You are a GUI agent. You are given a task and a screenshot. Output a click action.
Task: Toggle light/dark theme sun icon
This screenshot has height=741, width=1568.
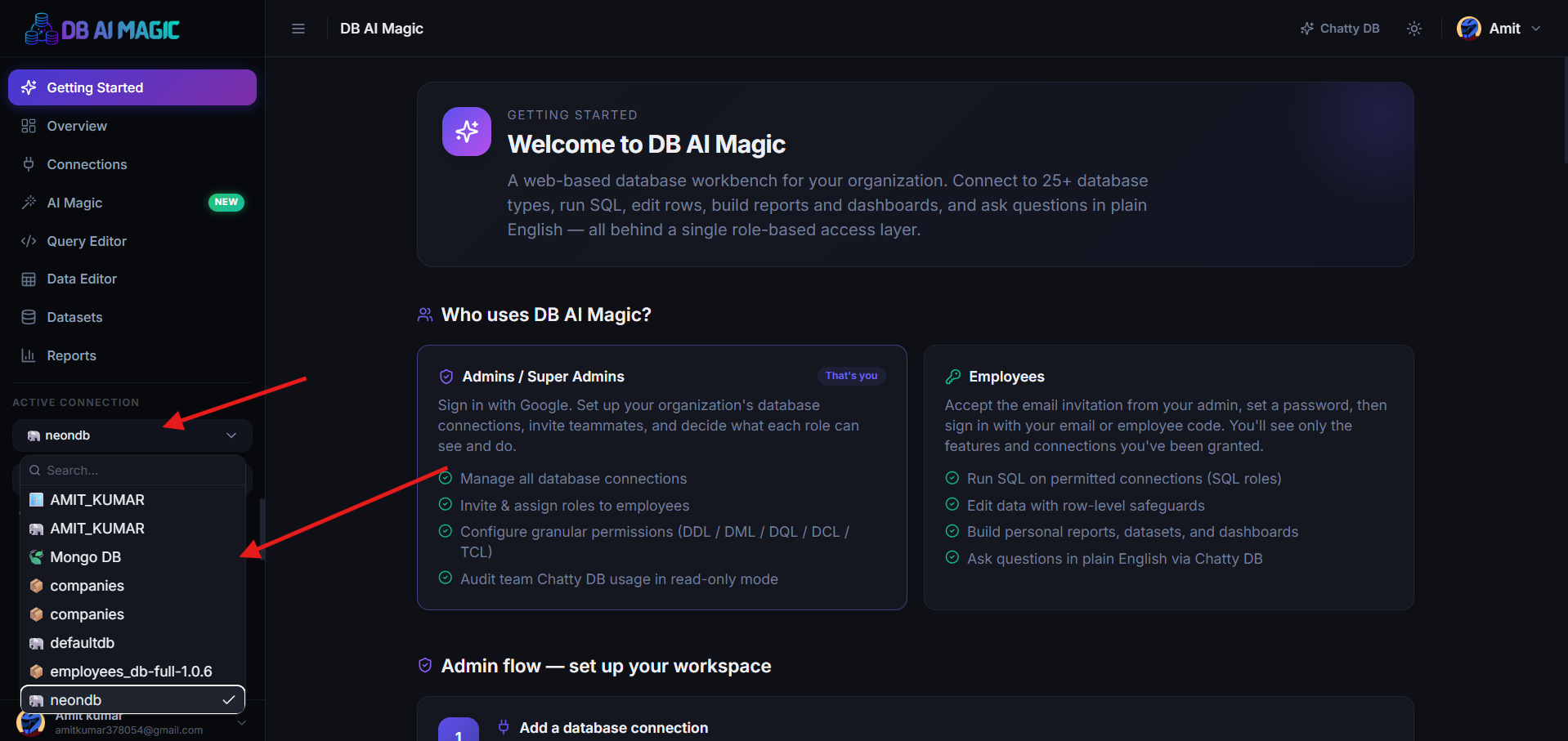pos(1414,29)
